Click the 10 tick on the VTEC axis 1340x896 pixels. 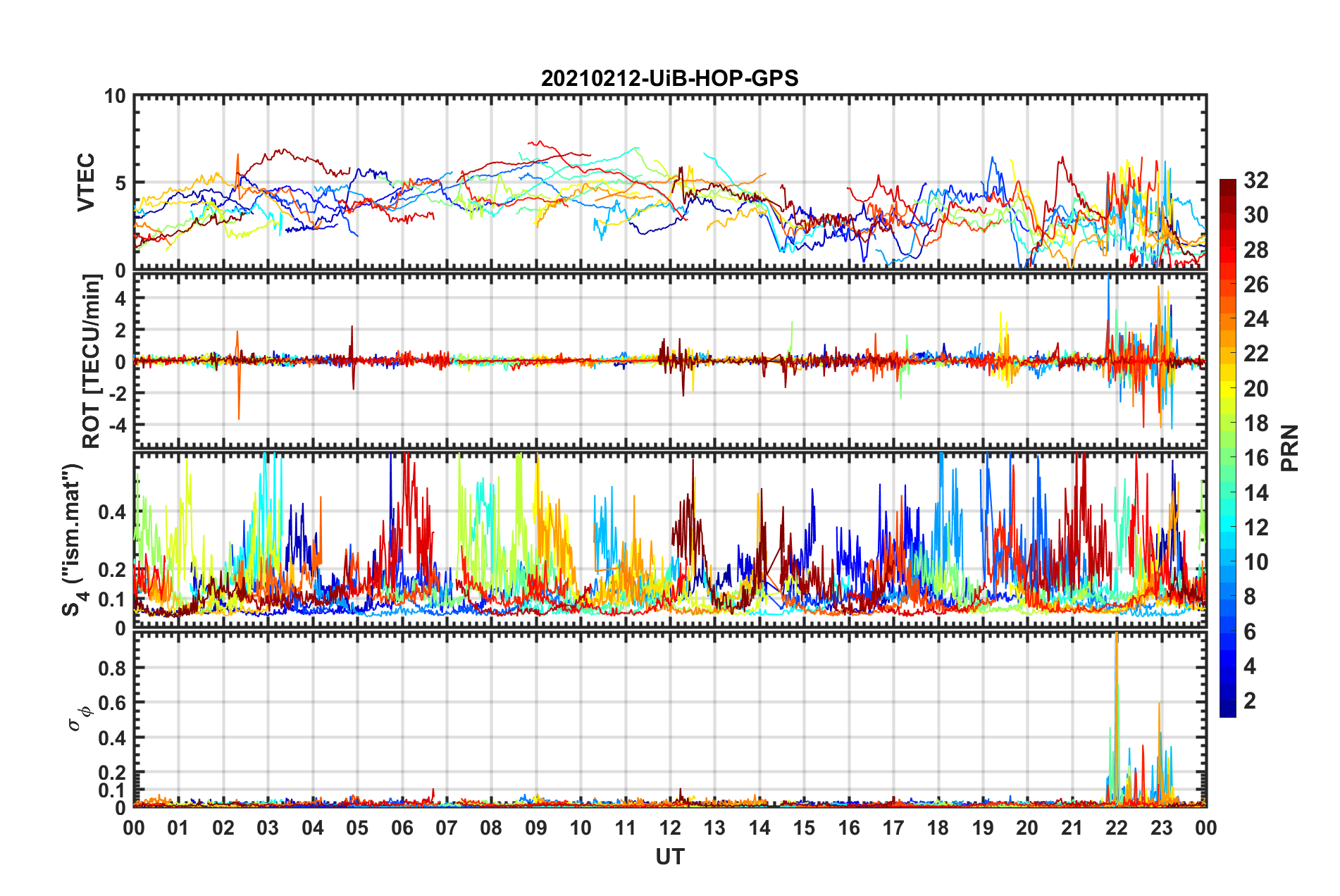click(x=115, y=96)
